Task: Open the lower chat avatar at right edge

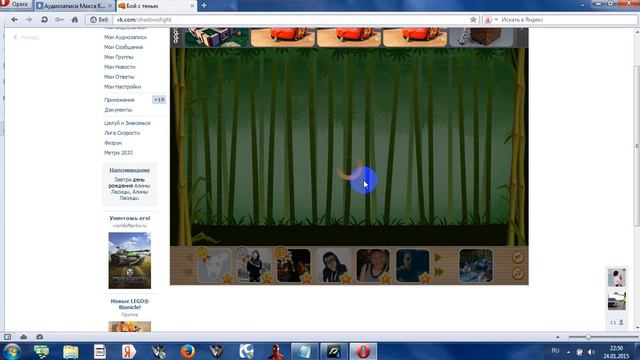Action: [617, 301]
